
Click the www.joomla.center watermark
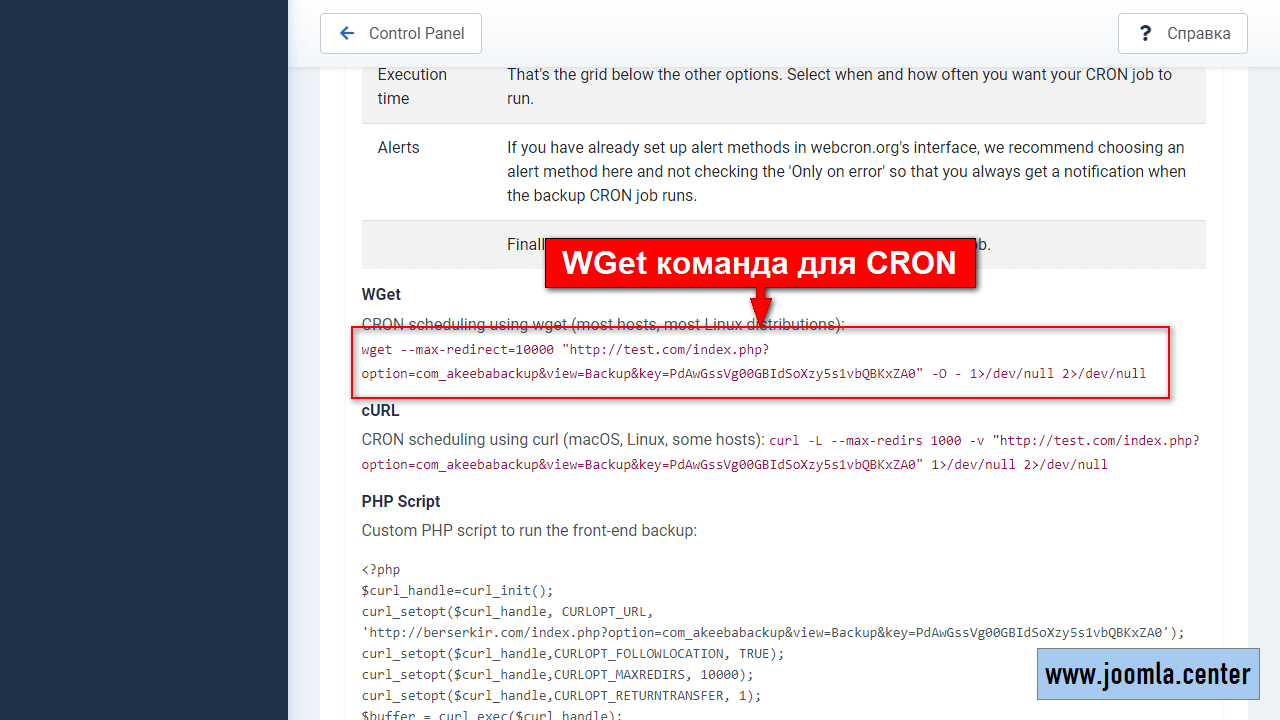click(x=1147, y=674)
